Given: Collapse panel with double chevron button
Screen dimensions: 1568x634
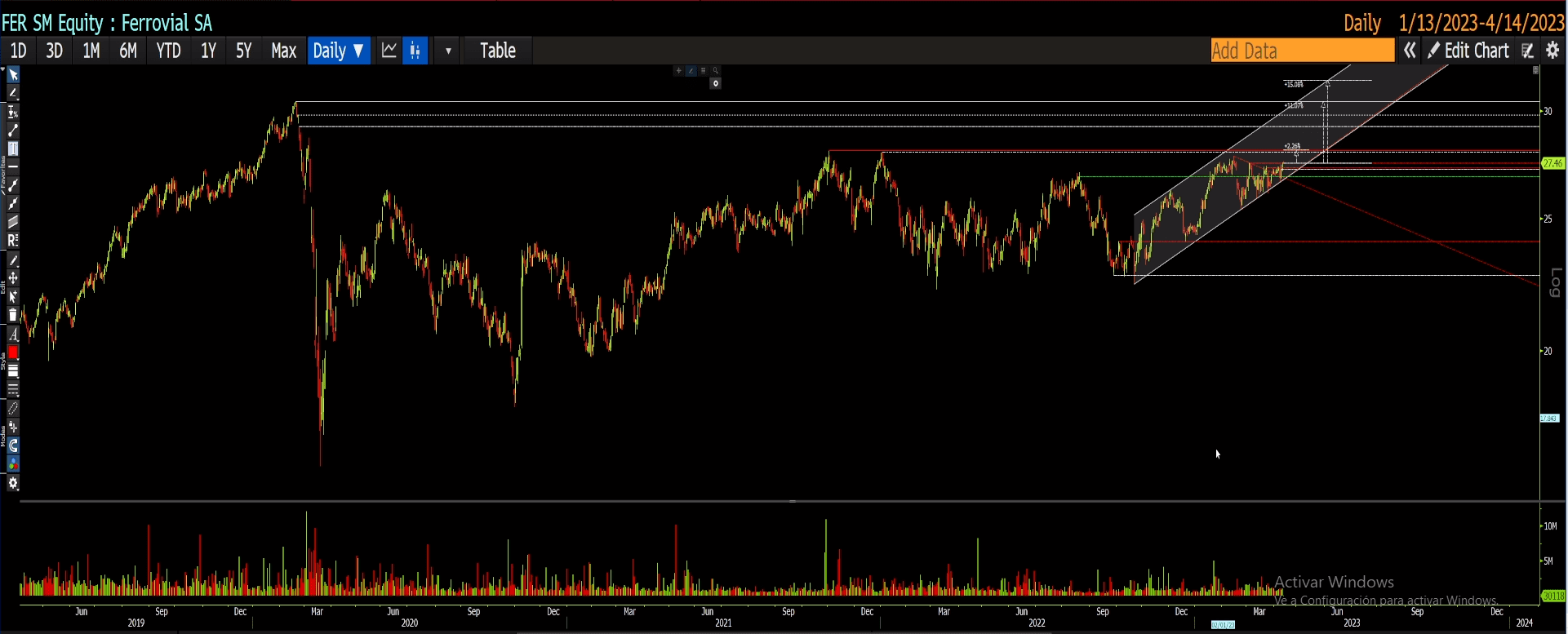Looking at the screenshot, I should (1410, 51).
